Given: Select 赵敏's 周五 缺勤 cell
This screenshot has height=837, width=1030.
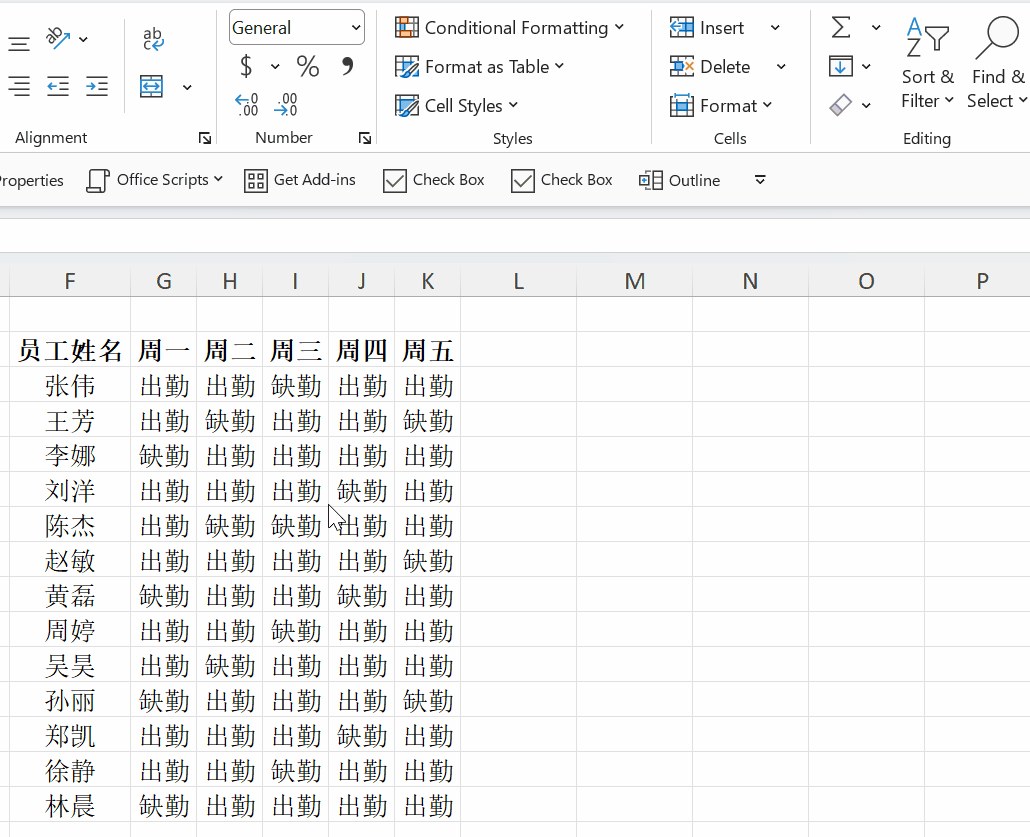Looking at the screenshot, I should (x=428, y=560).
